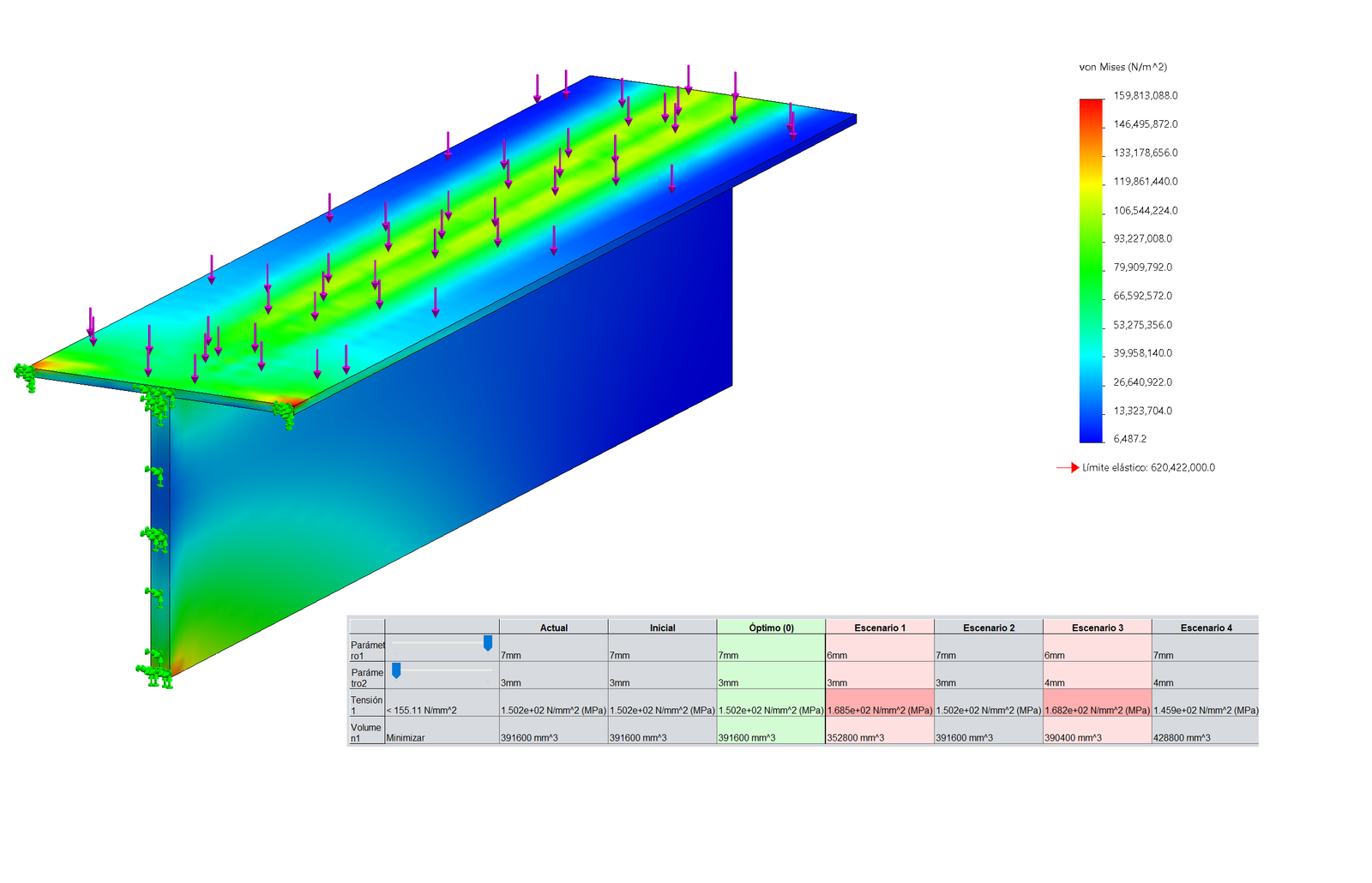The width and height of the screenshot is (1372, 883).
Task: Click the legend value 39,958,140.0
Action: [x=1143, y=353]
